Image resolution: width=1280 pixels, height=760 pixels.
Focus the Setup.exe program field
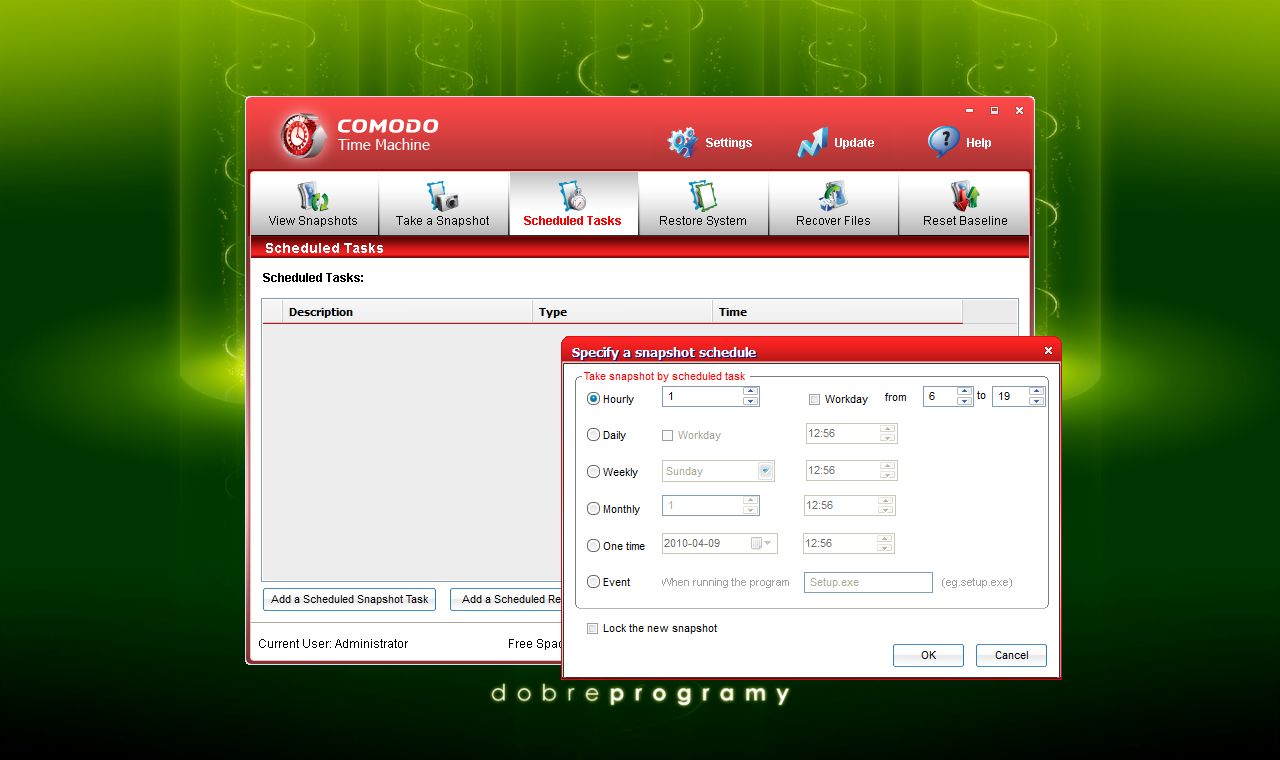pyautogui.click(x=868, y=582)
